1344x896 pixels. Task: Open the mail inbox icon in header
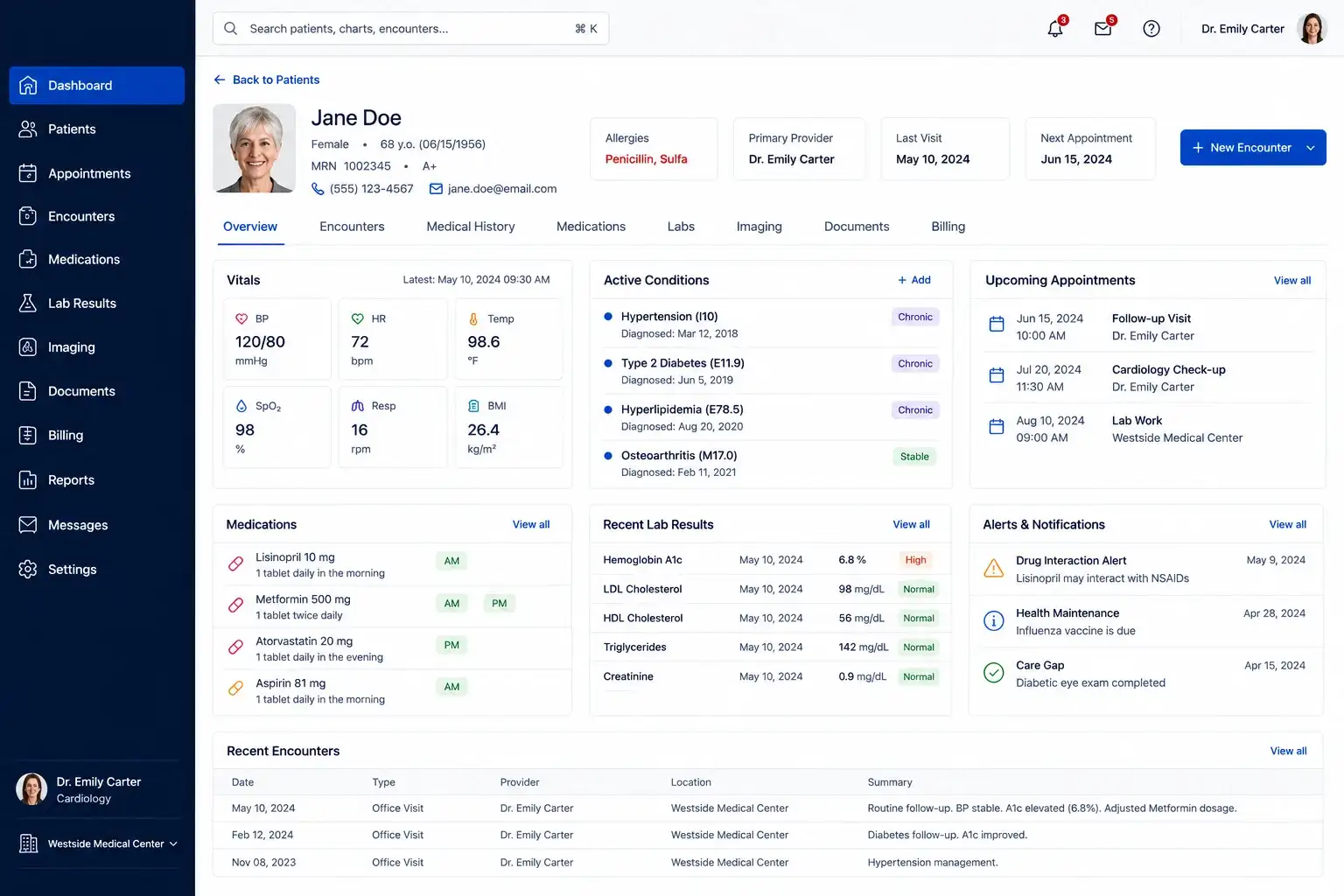click(x=1103, y=28)
